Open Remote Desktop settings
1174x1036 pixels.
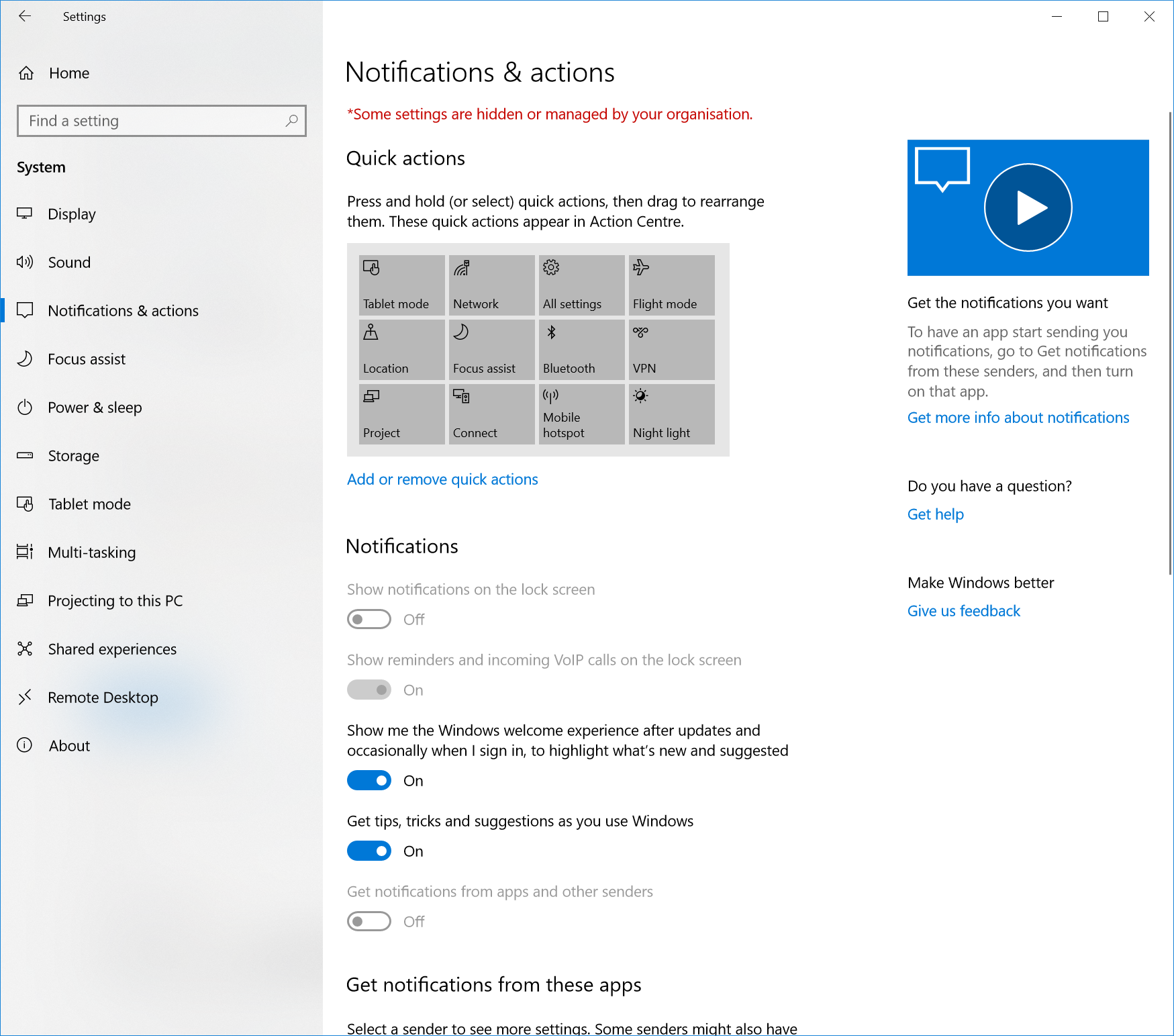click(x=161, y=698)
